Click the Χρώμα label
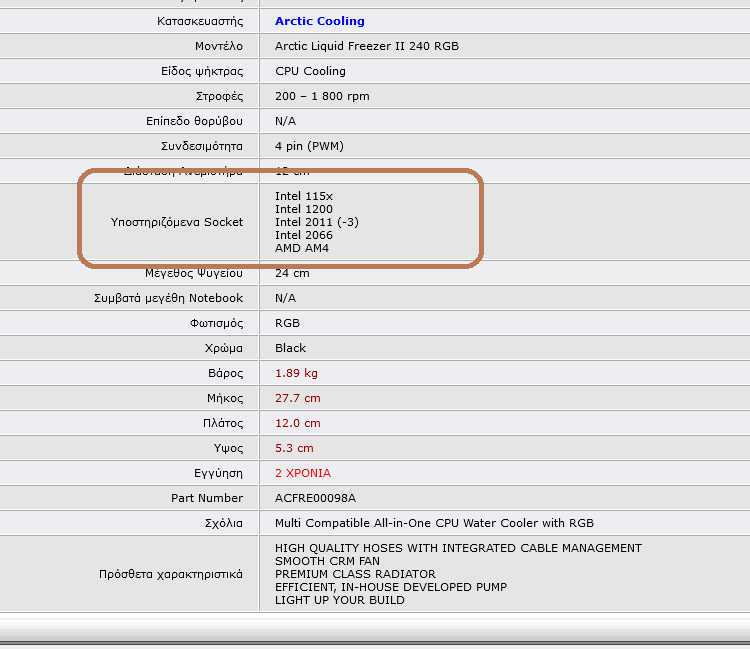750x649 pixels. click(x=224, y=349)
